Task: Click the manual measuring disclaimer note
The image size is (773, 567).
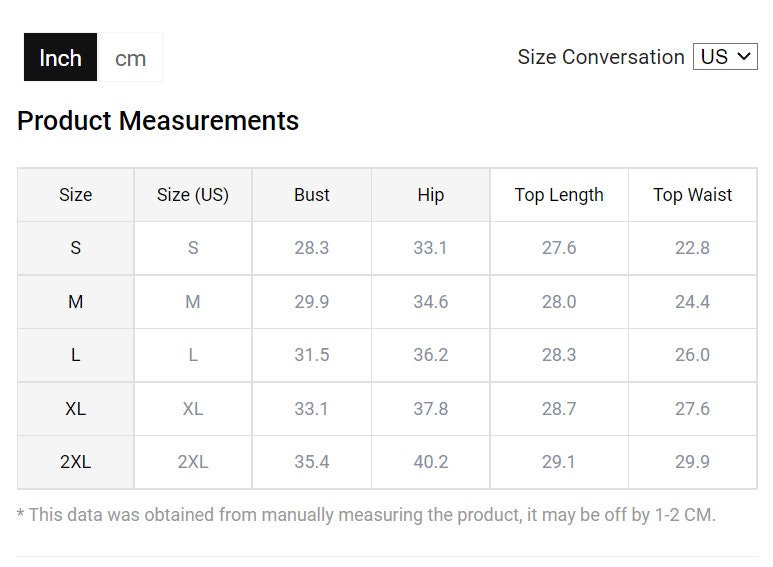Action: (366, 515)
